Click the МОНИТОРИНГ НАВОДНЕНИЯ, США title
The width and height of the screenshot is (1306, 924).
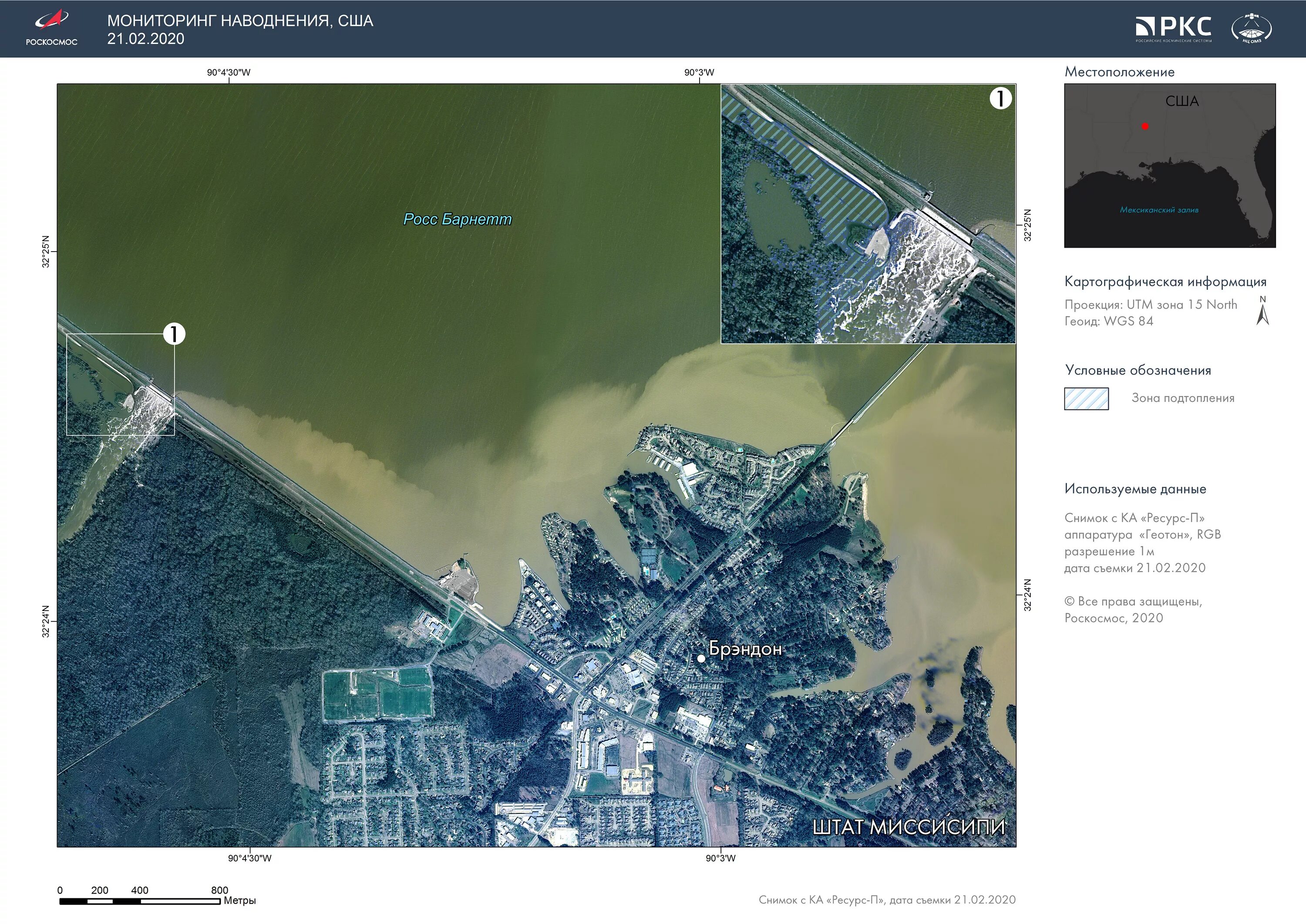coord(240,21)
